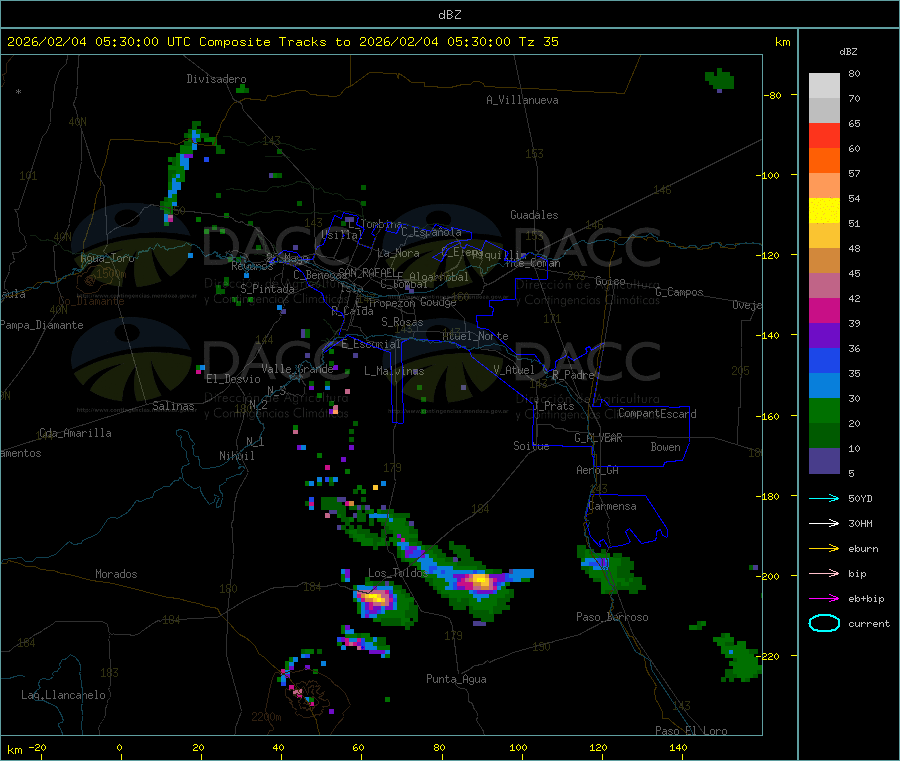Click the G_ALVEAR map label
The width and height of the screenshot is (900, 761).
(598, 438)
